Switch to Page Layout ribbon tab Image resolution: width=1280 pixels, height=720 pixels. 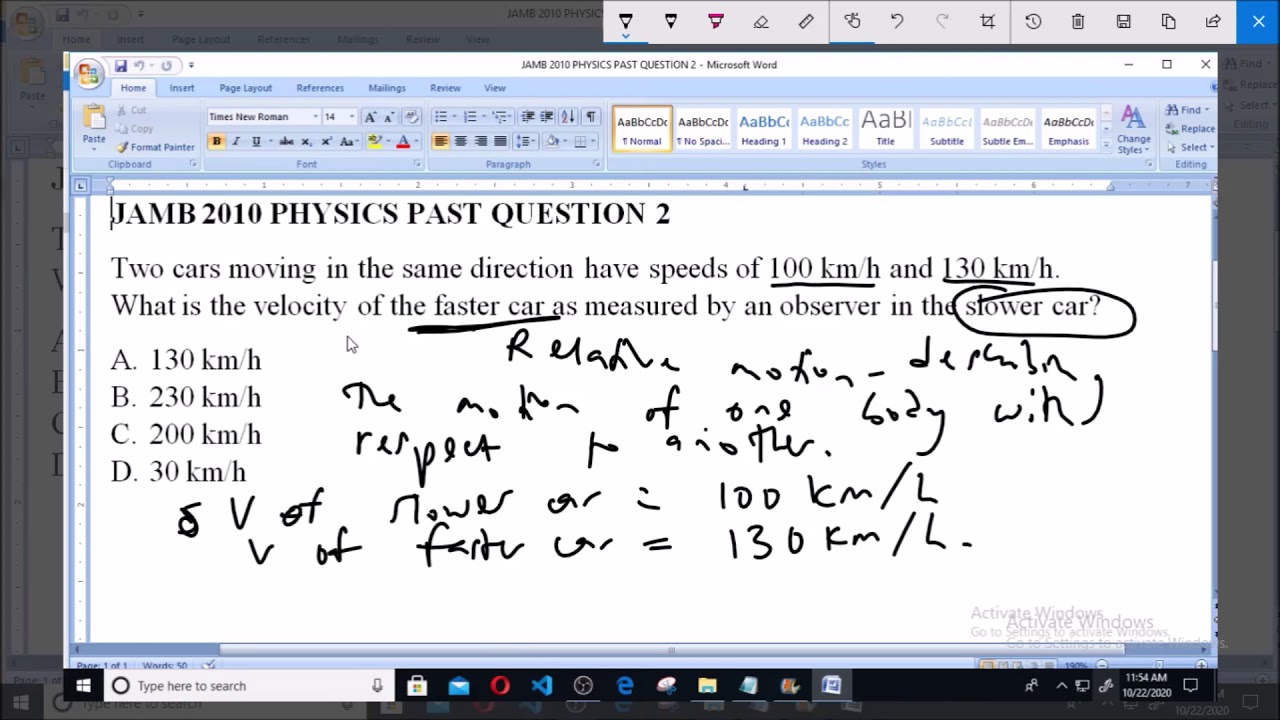[246, 88]
